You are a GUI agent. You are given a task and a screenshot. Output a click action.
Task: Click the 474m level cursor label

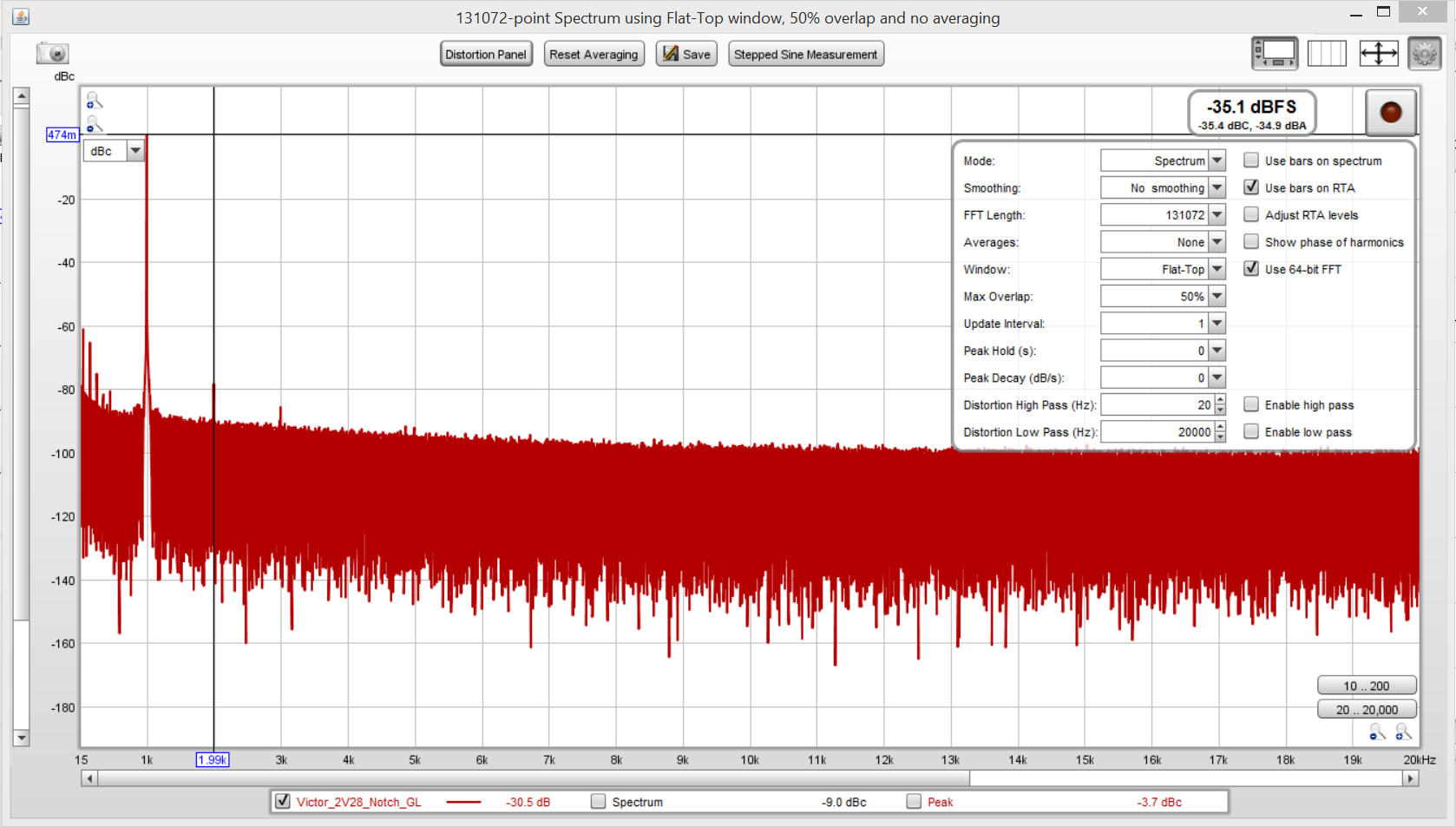(x=62, y=135)
